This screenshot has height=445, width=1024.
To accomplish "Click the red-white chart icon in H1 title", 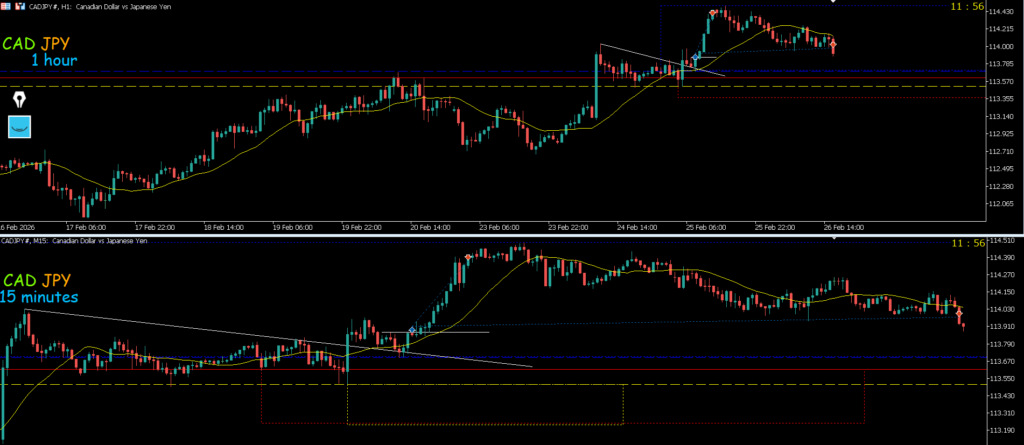I will pyautogui.click(x=19, y=6).
